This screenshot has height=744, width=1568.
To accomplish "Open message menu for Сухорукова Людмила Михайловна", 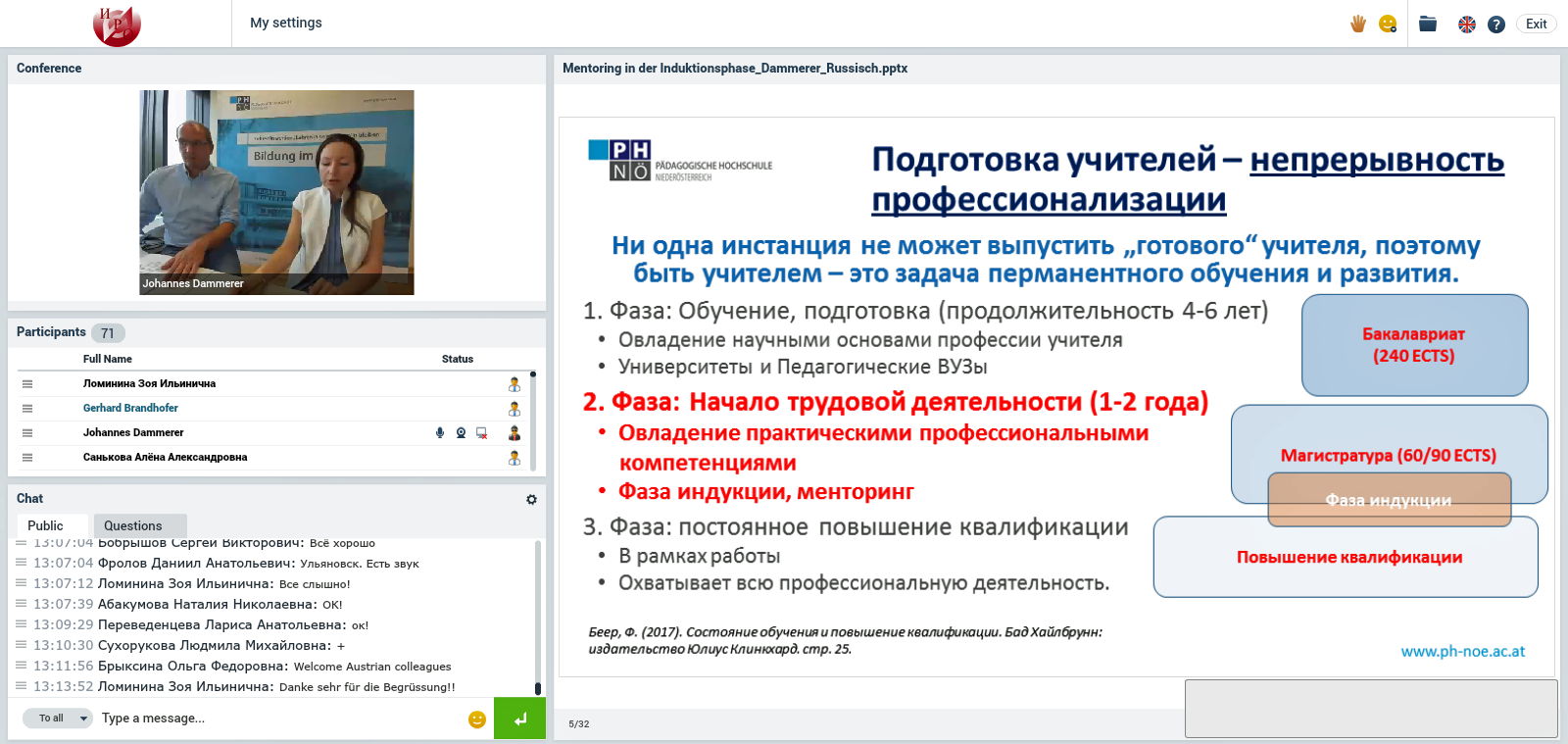I will [22, 645].
